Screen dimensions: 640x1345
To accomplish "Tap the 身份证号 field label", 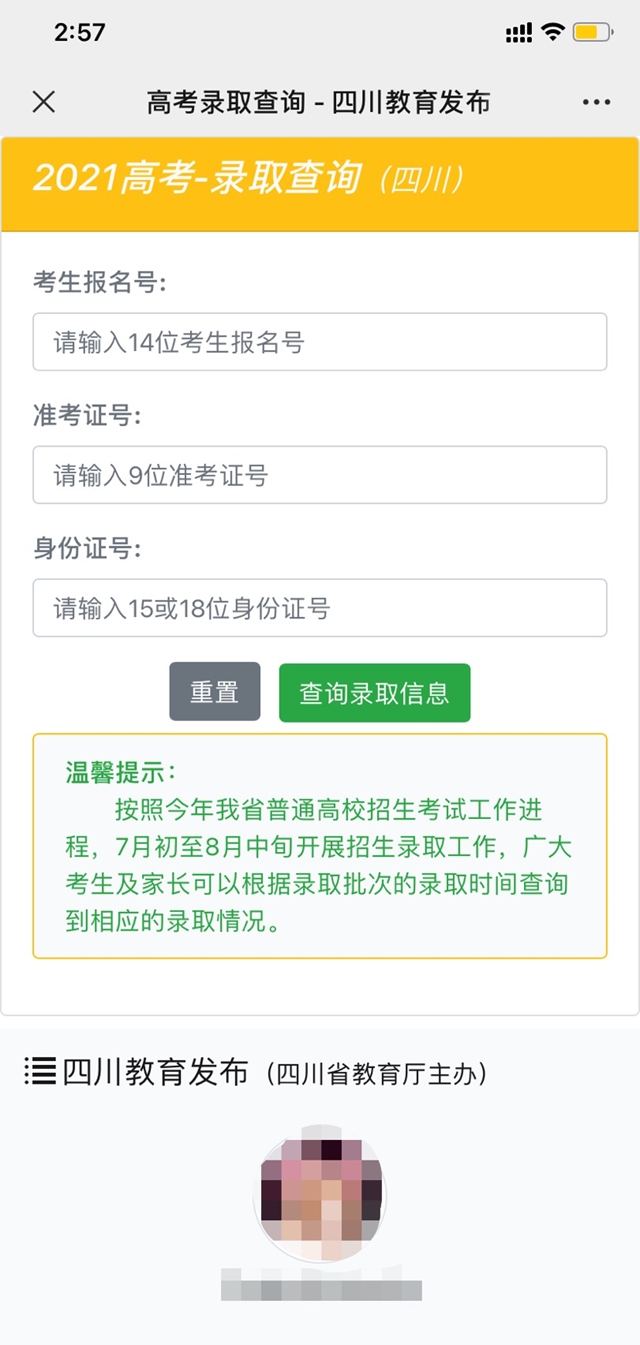I will [84, 549].
